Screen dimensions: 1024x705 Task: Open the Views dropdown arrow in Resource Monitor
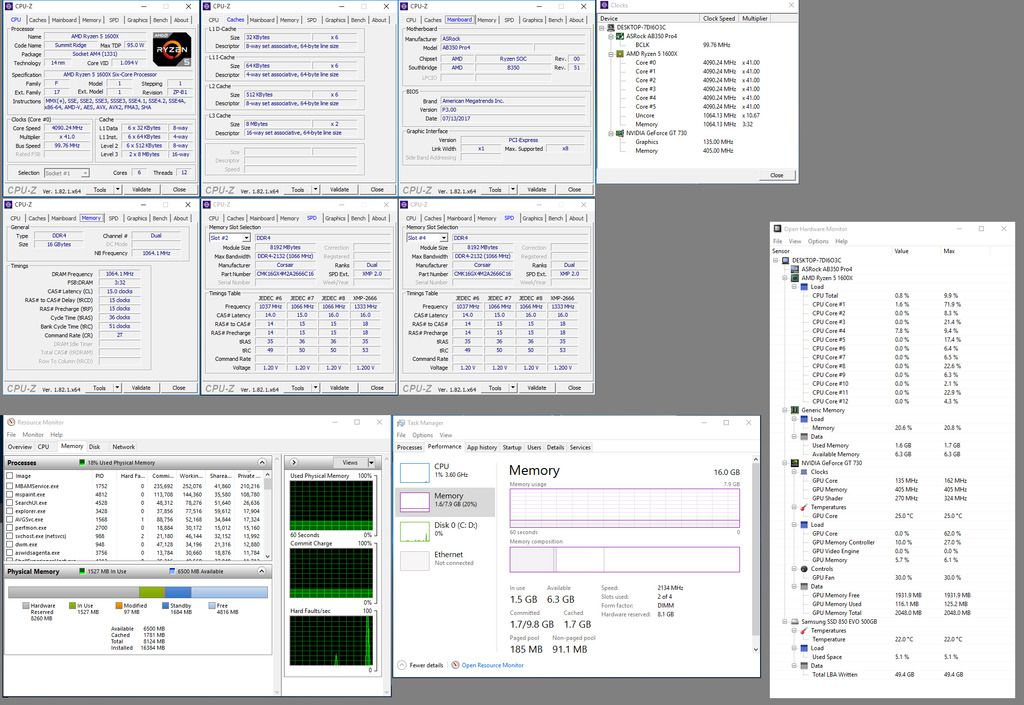pyautogui.click(x=371, y=462)
